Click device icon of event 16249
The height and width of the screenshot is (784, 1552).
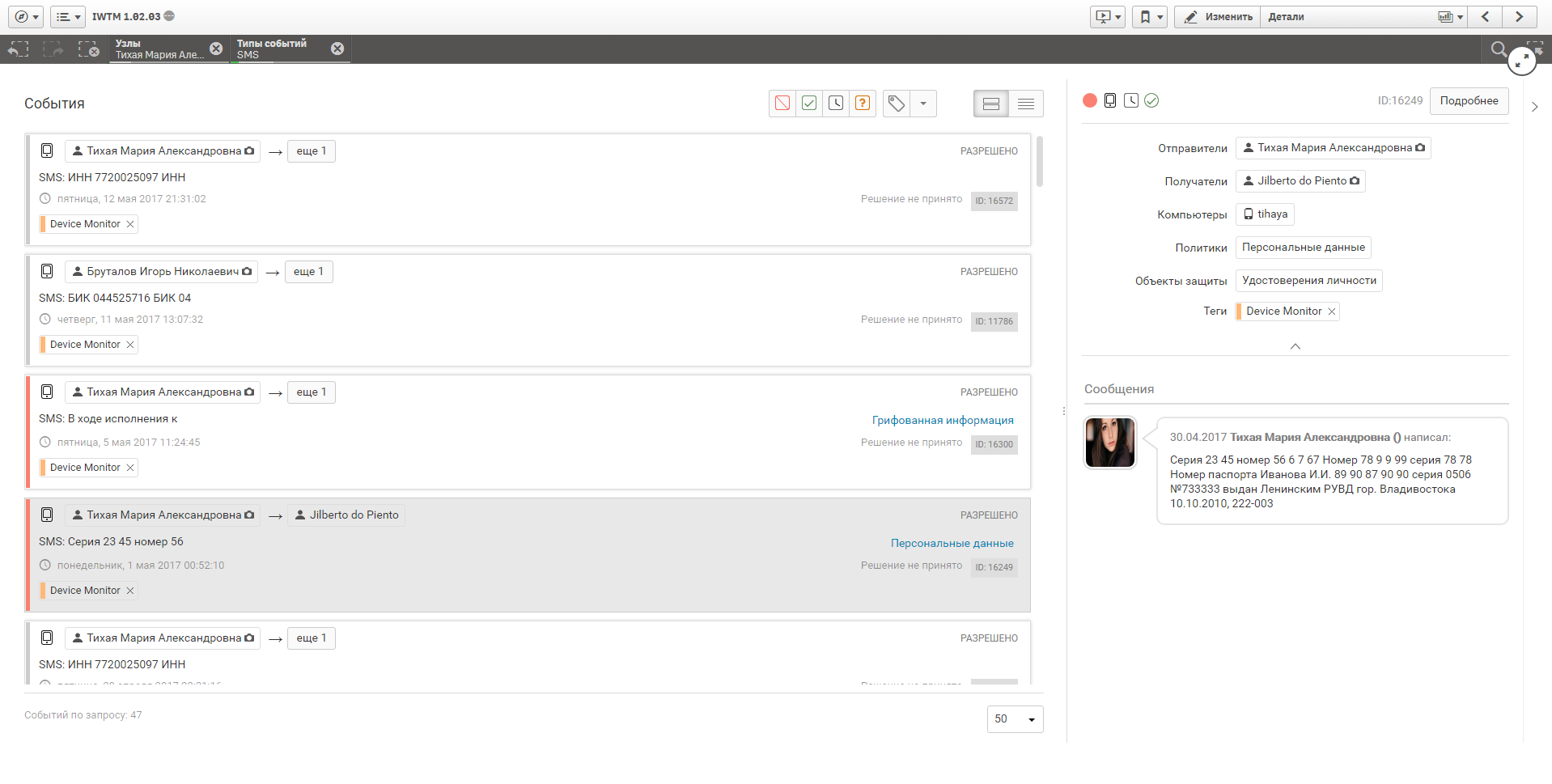point(47,515)
